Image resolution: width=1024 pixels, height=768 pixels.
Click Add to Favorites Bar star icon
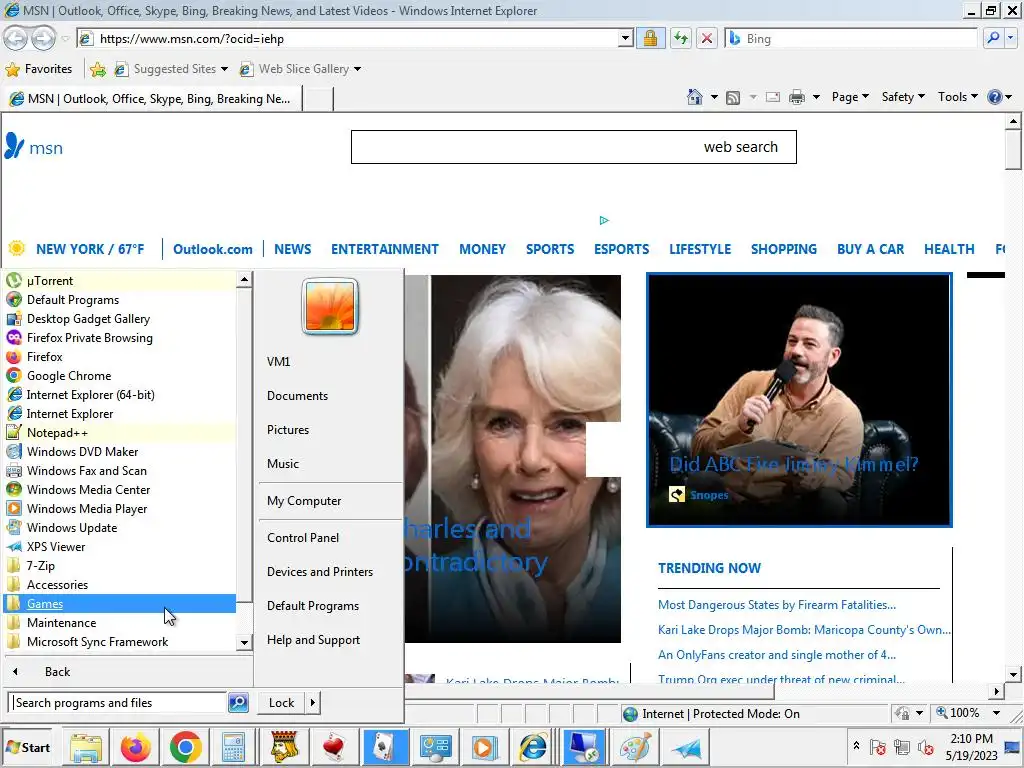pos(98,69)
